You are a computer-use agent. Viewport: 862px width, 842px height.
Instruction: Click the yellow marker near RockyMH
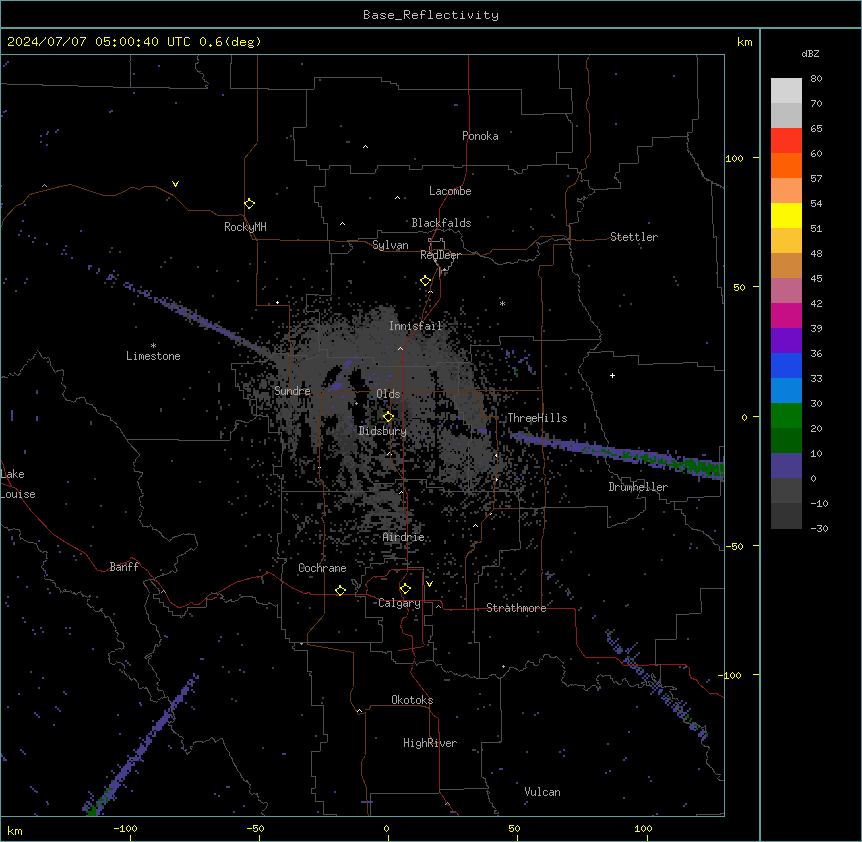click(x=250, y=204)
